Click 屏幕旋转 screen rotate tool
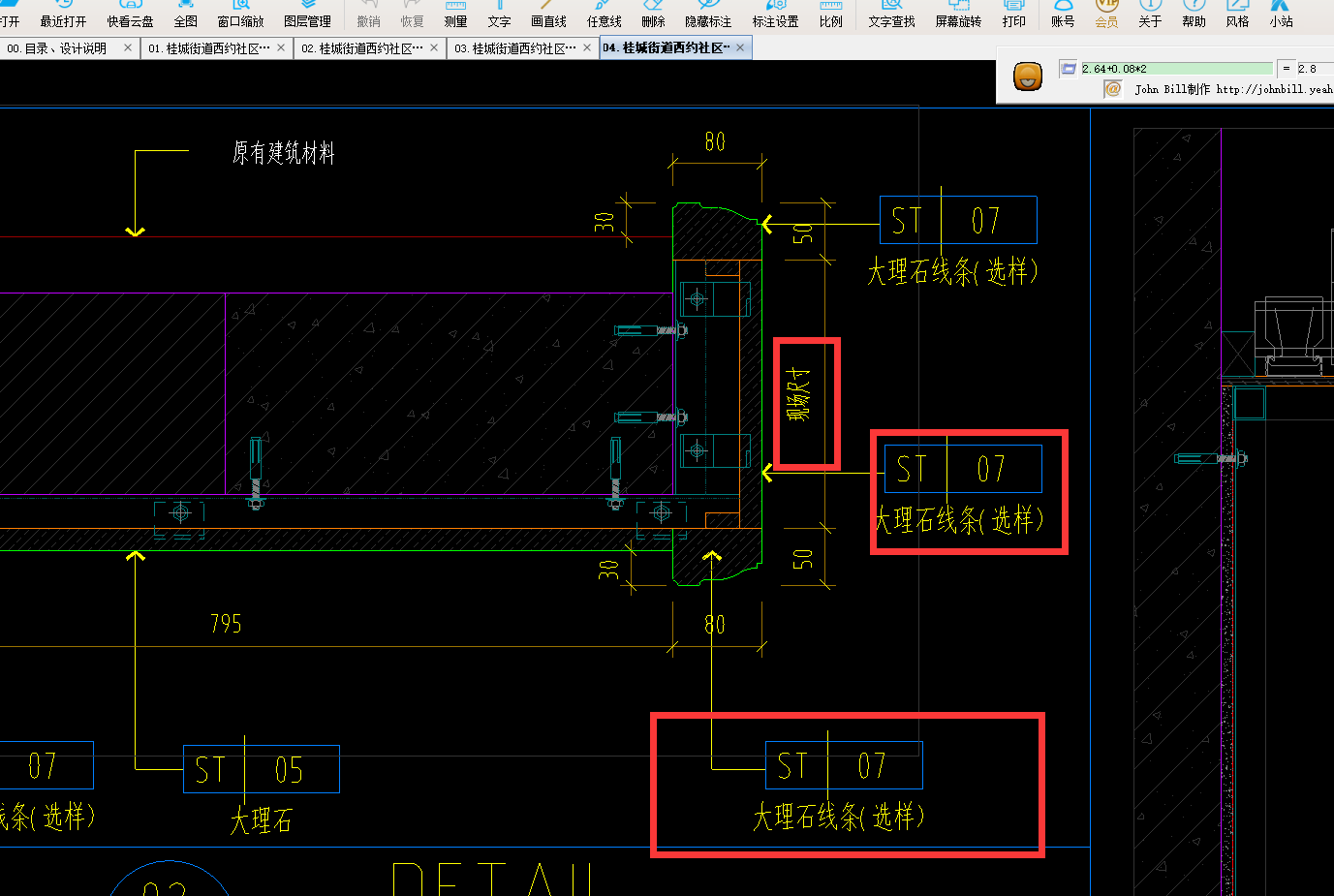 click(x=958, y=15)
